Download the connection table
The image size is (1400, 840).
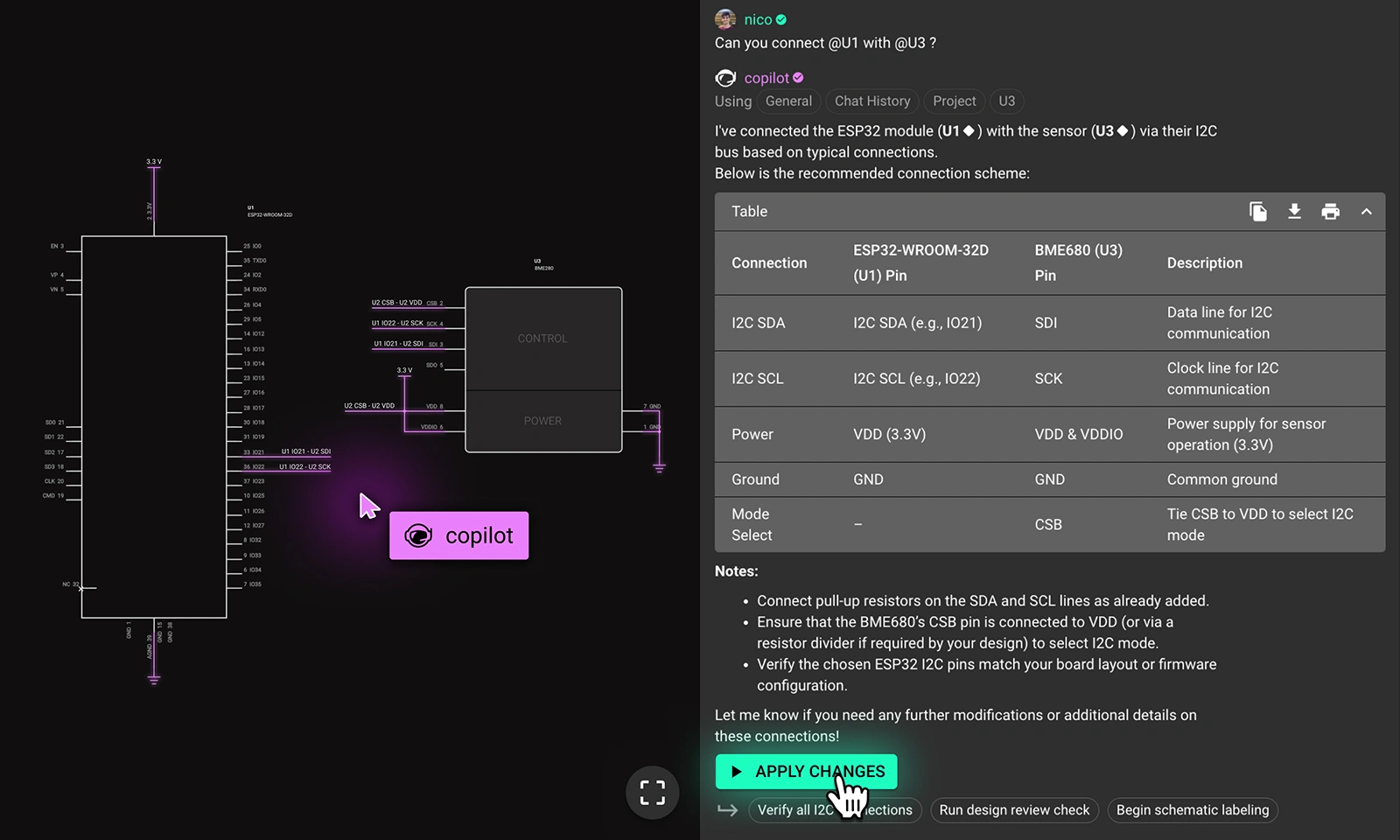click(x=1294, y=212)
